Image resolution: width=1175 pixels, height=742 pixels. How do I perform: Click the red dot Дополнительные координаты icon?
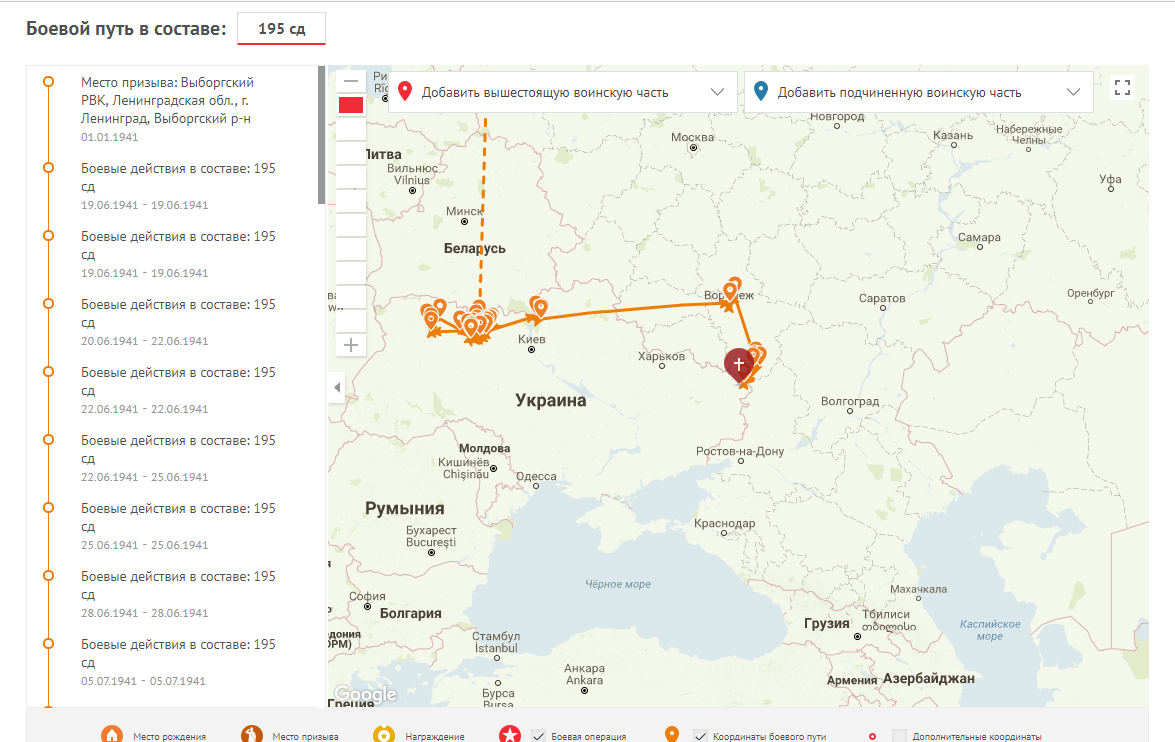pos(872,737)
